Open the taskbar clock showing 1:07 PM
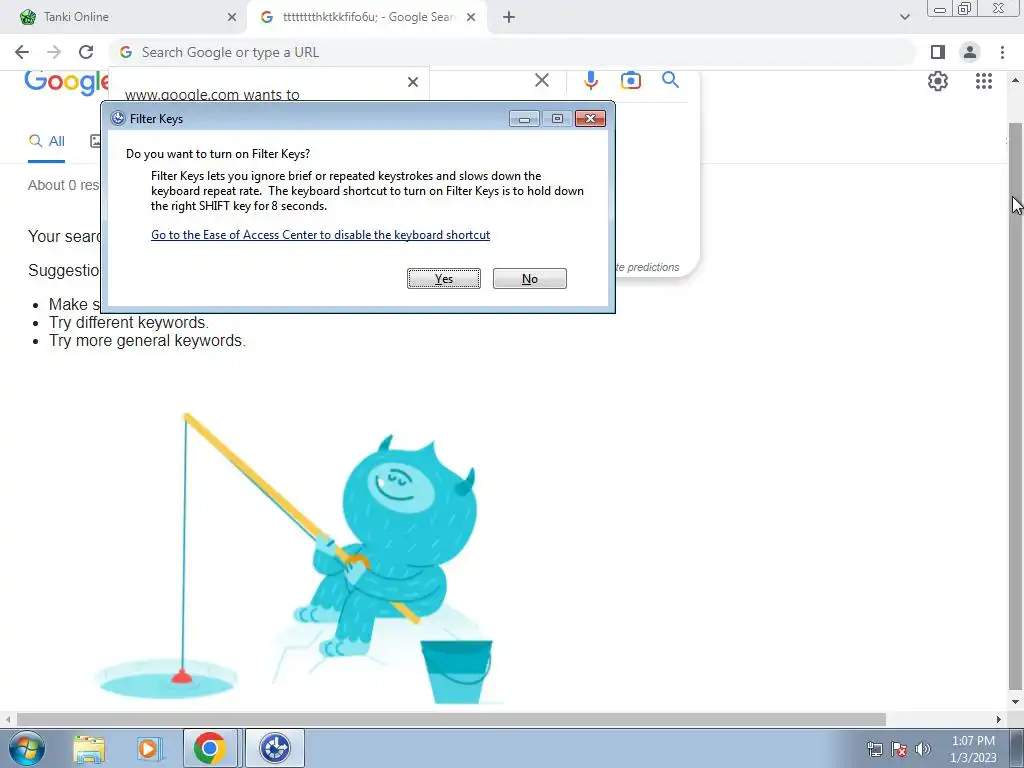This screenshot has height=768, width=1024. tap(973, 749)
